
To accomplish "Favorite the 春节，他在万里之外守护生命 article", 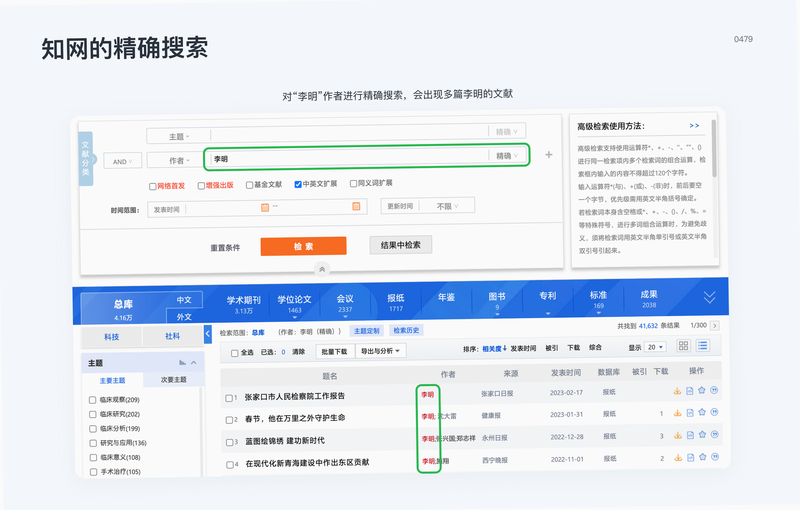I will click(702, 413).
